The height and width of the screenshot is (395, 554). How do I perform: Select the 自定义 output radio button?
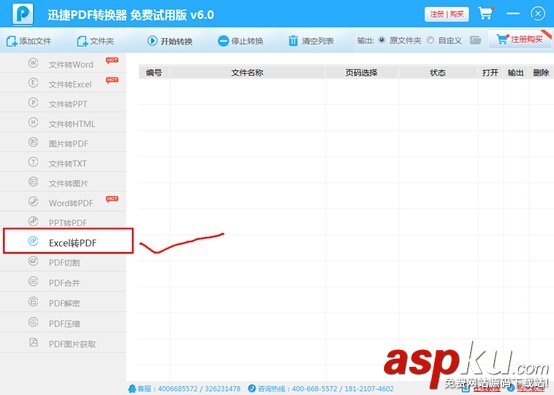tap(430, 40)
